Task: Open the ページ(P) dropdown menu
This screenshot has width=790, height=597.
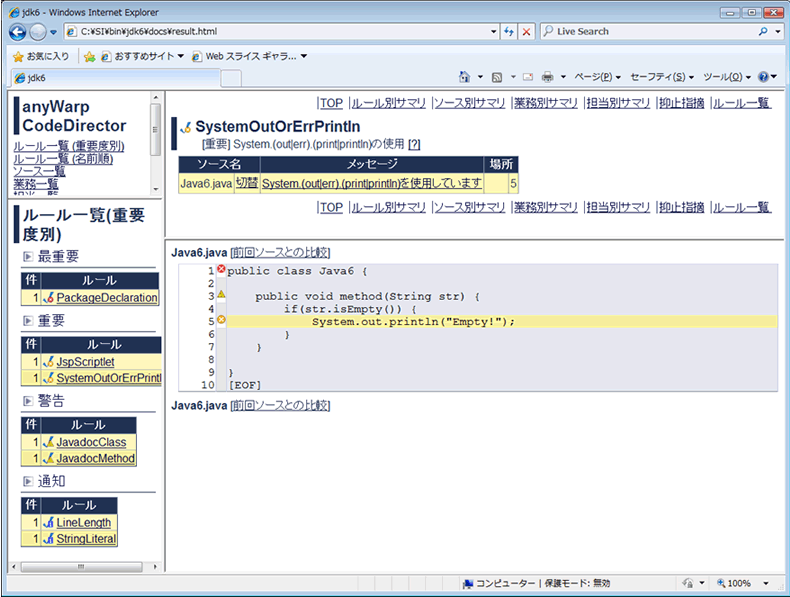Action: (x=597, y=77)
